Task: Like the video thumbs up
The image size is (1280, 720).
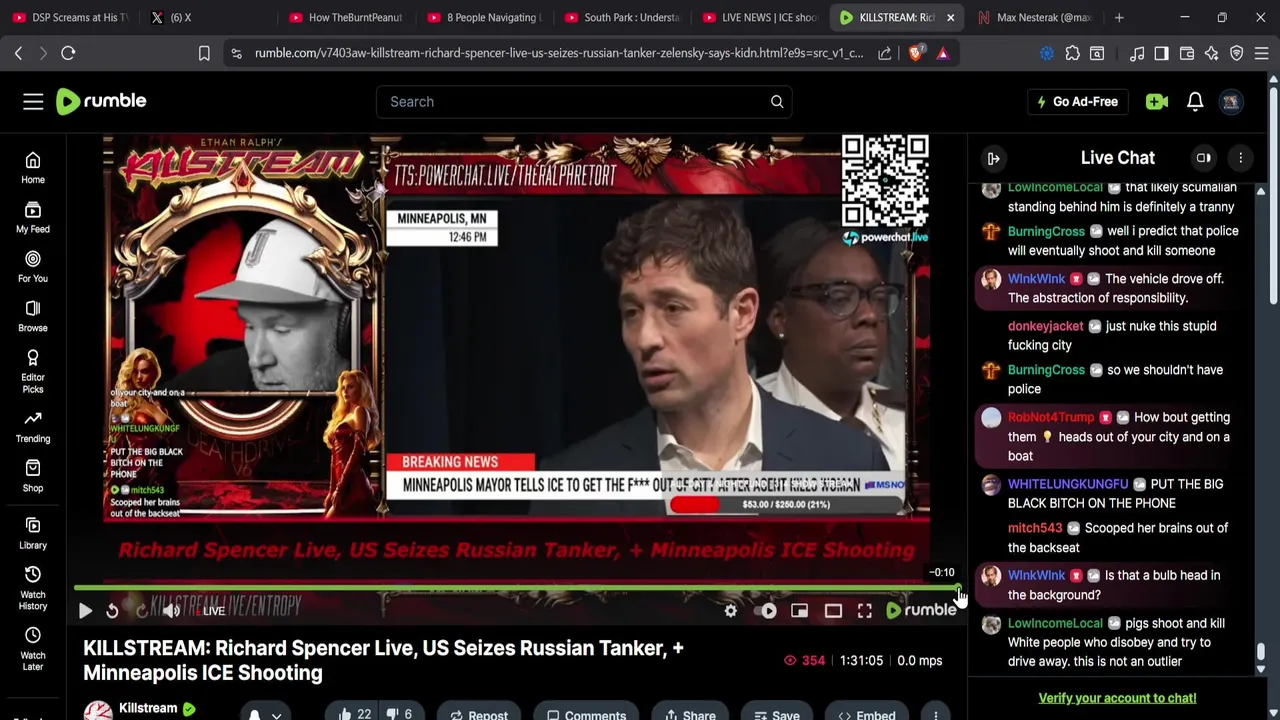Action: (x=354, y=714)
